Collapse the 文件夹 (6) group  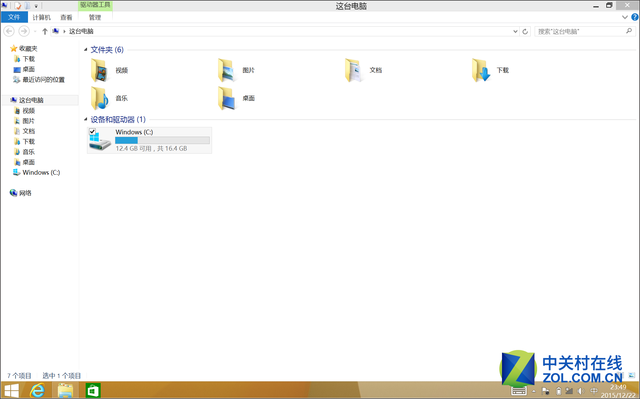point(86,50)
